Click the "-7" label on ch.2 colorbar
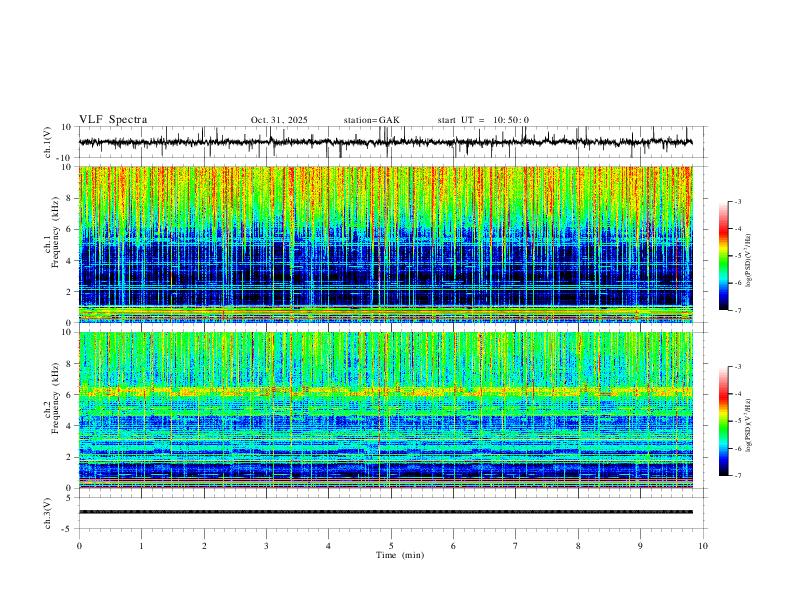Image resolution: width=792 pixels, height=612 pixels. 738,476
